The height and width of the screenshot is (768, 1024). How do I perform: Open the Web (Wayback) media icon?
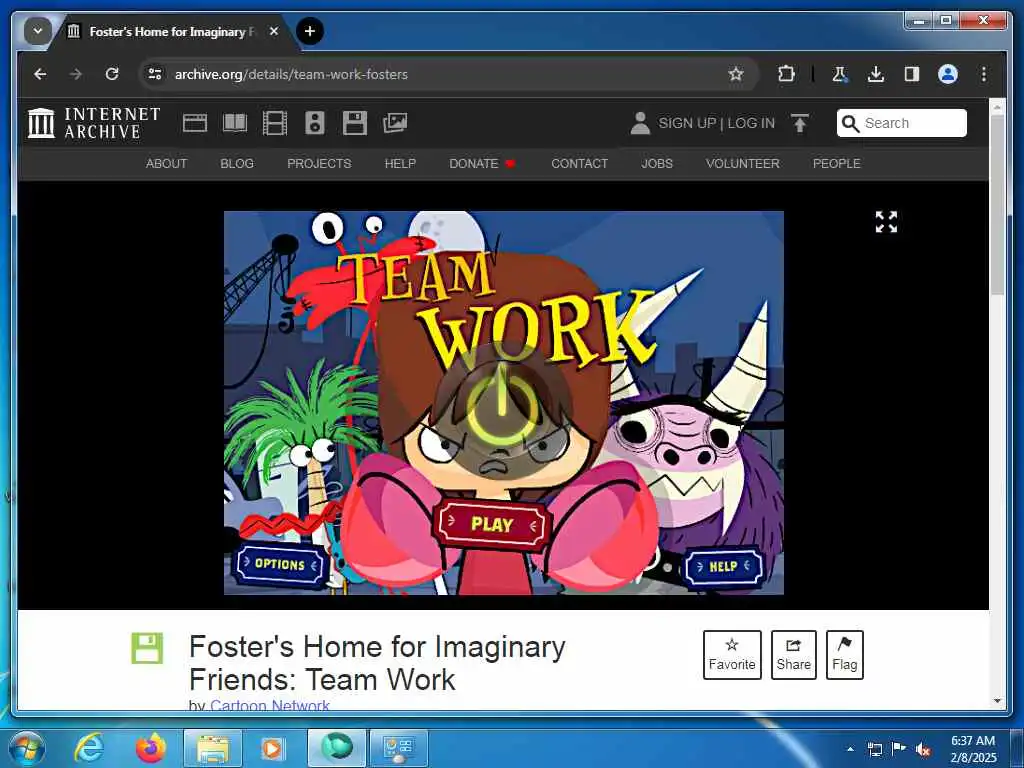tap(195, 123)
